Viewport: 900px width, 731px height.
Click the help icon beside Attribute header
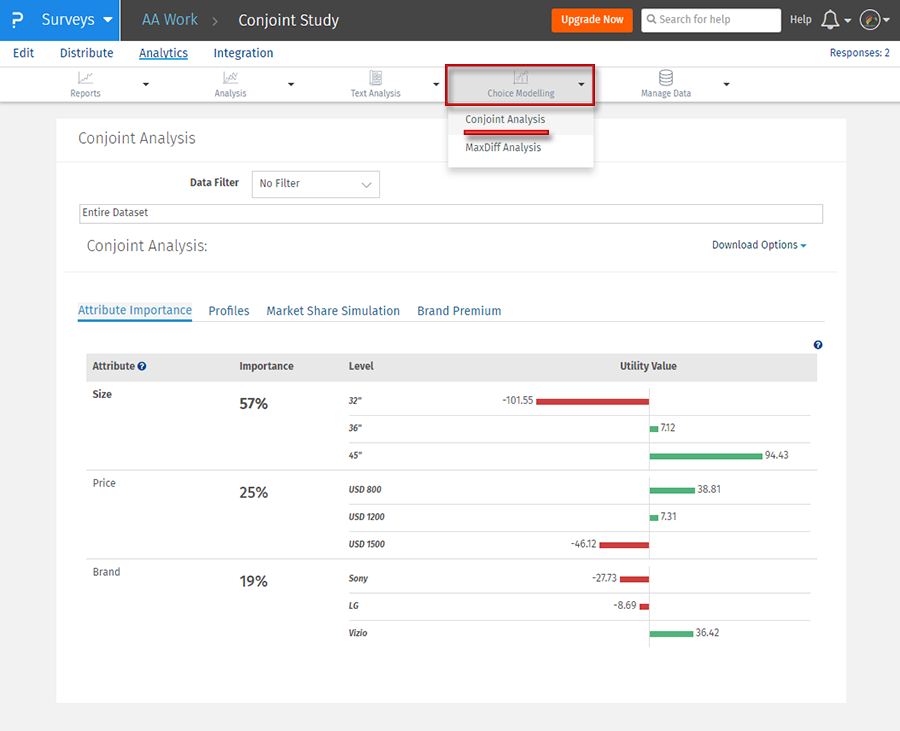(142, 367)
